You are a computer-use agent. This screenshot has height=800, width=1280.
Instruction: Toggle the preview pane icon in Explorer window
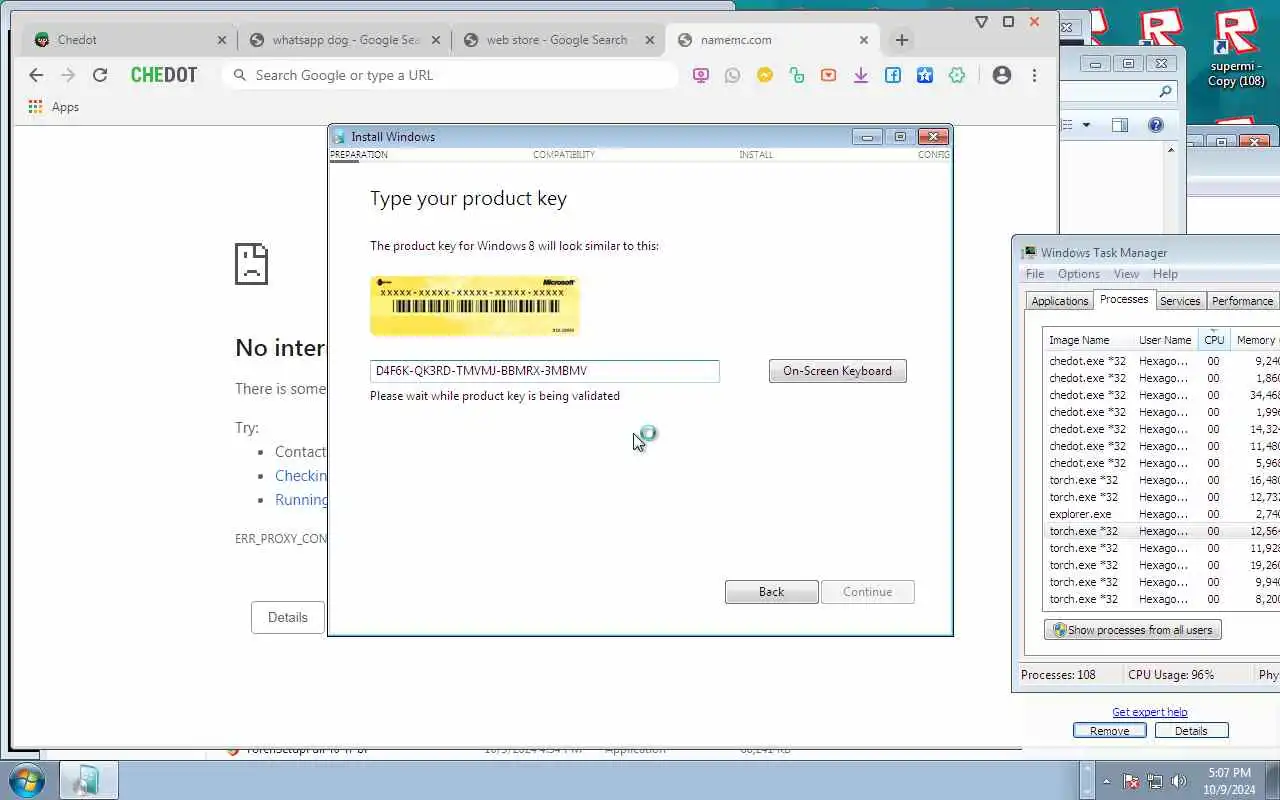[x=1120, y=125]
